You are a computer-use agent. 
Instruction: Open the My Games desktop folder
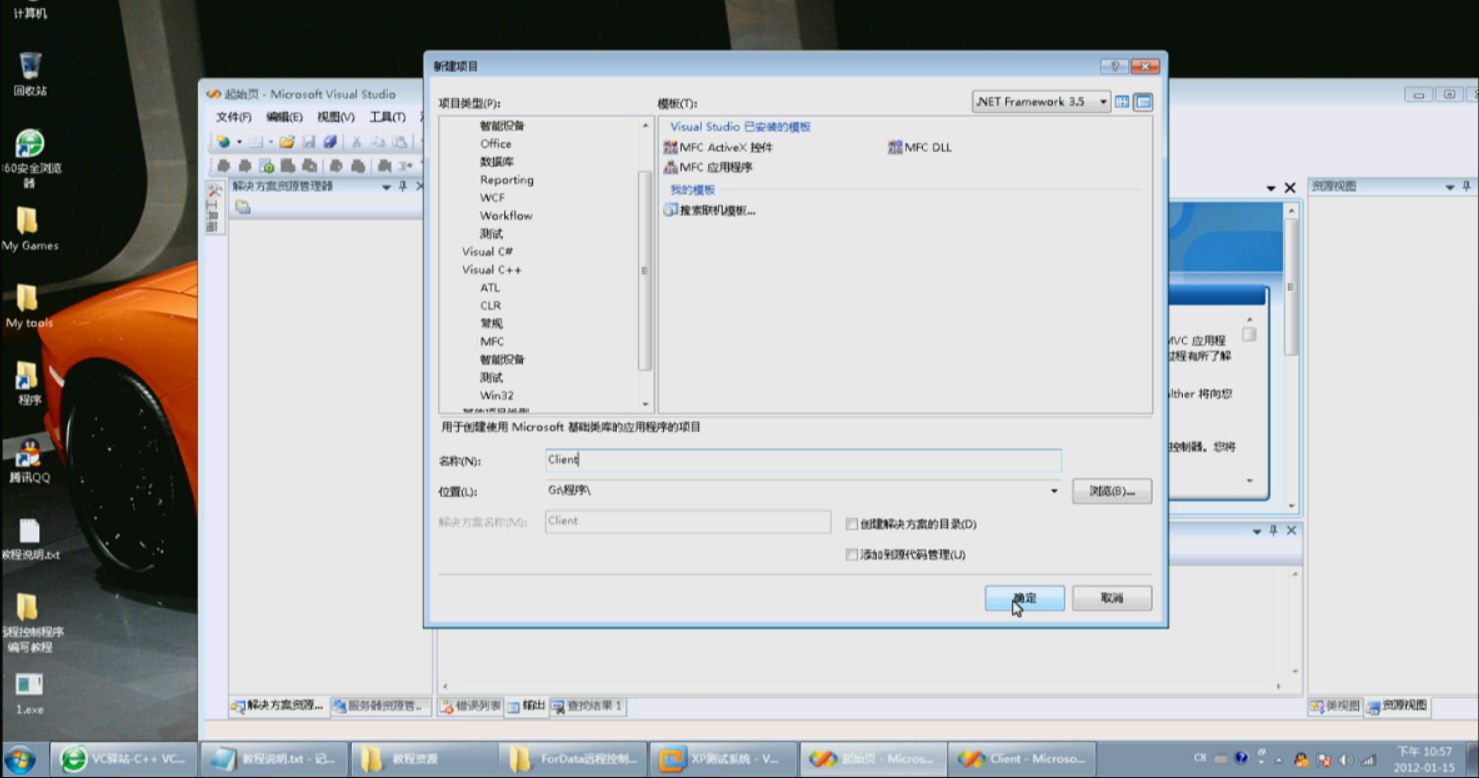30,229
